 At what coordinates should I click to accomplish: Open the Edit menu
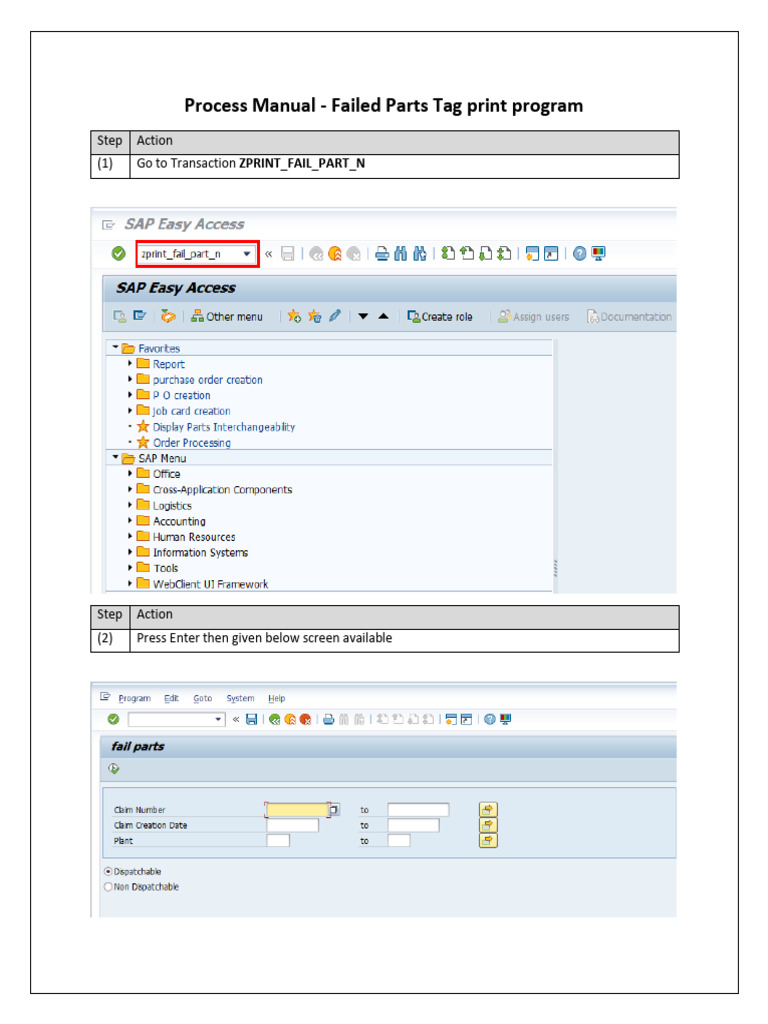[x=171, y=698]
